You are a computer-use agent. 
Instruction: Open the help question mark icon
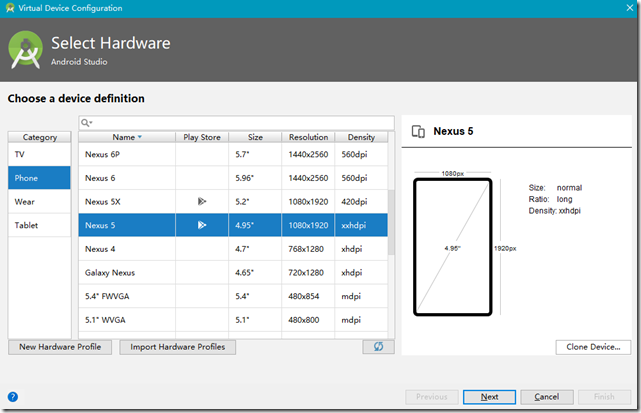(13, 397)
